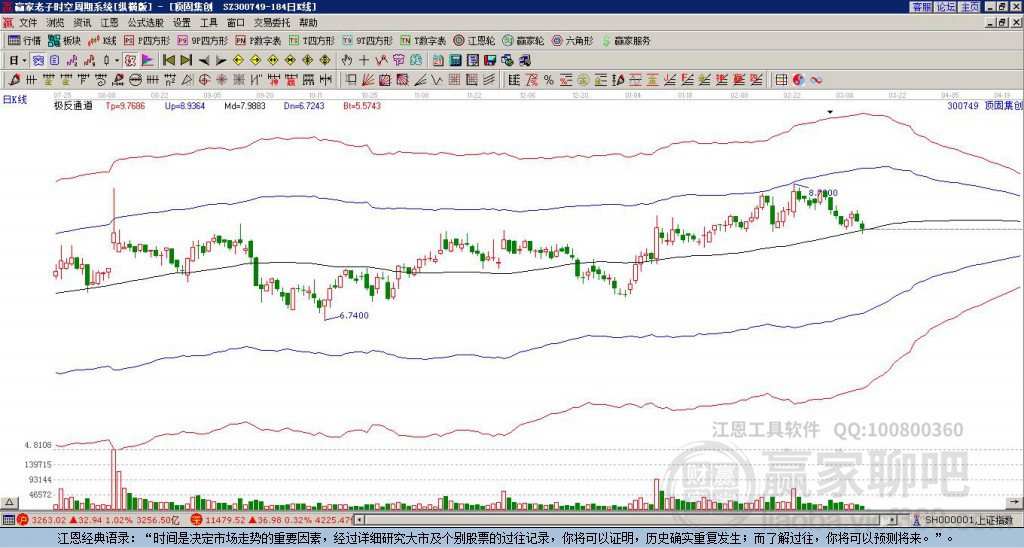Open the 交易委托 menu
The width and height of the screenshot is (1024, 548).
tap(272, 23)
